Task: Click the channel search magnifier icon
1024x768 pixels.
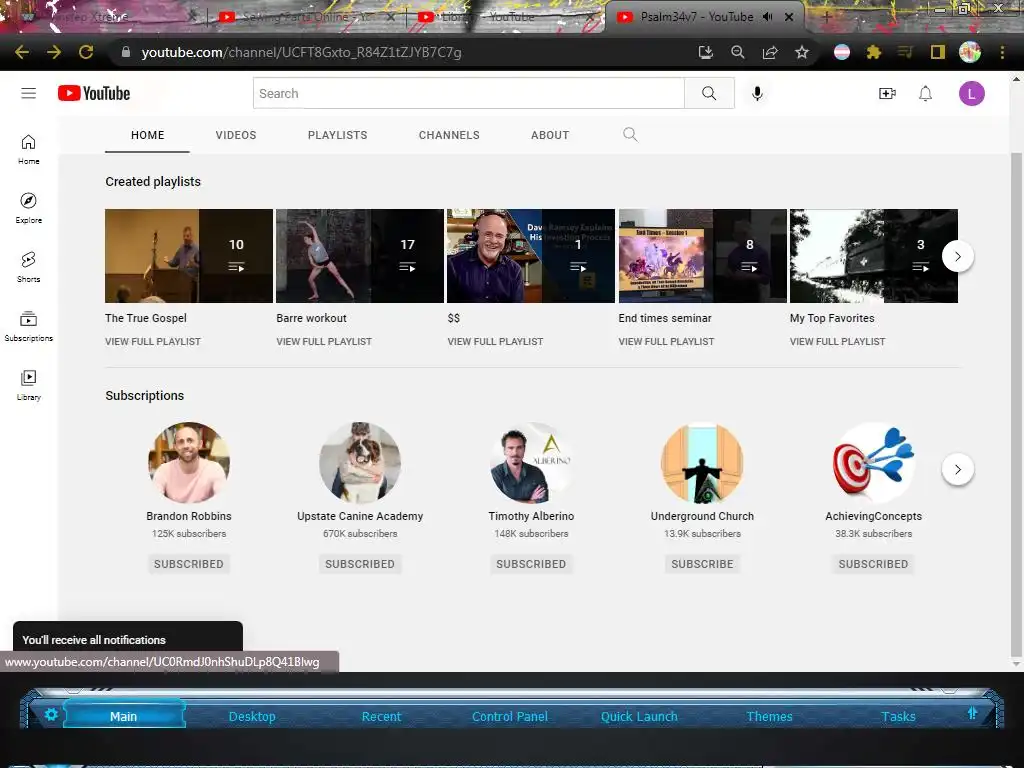Action: (630, 135)
